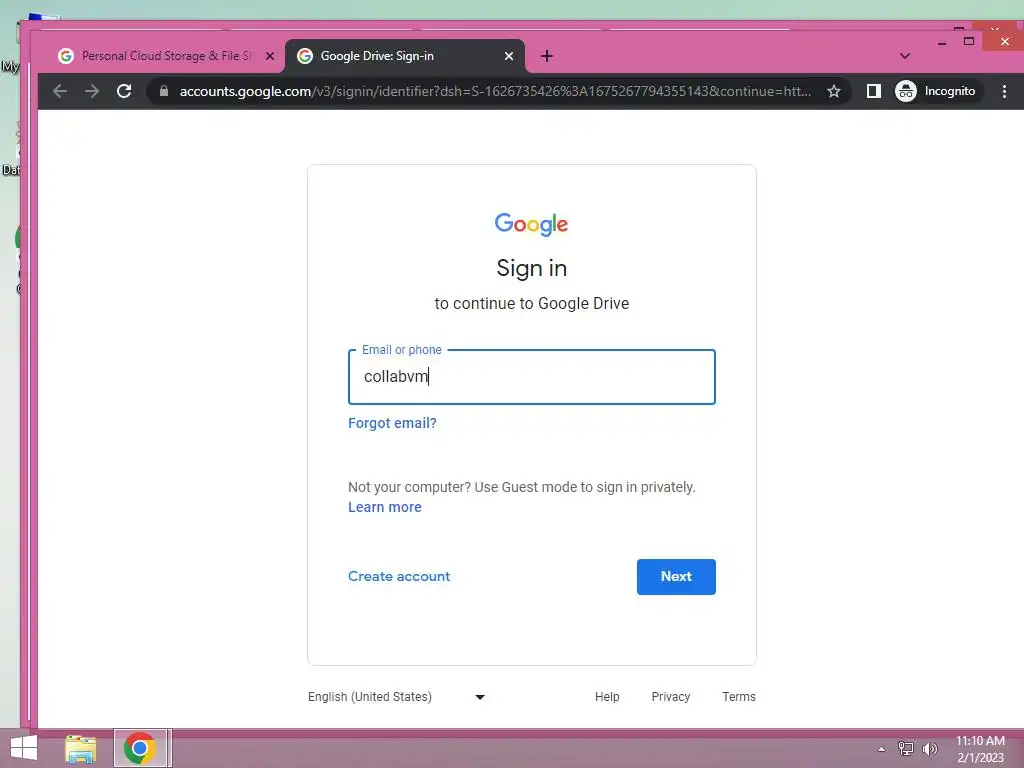The height and width of the screenshot is (768, 1024).
Task: Show hidden system tray icons
Action: [881, 750]
